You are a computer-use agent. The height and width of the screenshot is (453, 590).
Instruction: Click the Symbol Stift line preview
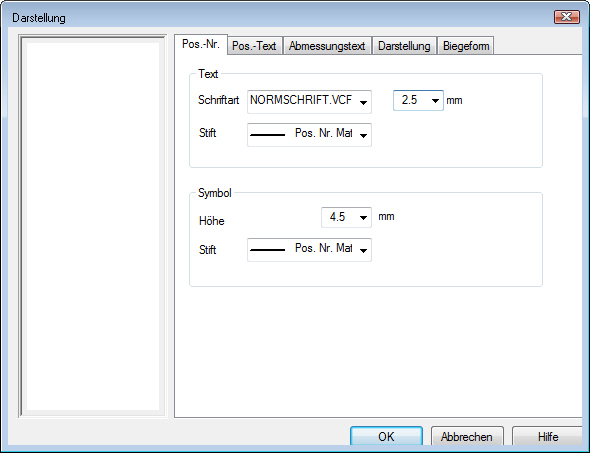pyautogui.click(x=268, y=250)
